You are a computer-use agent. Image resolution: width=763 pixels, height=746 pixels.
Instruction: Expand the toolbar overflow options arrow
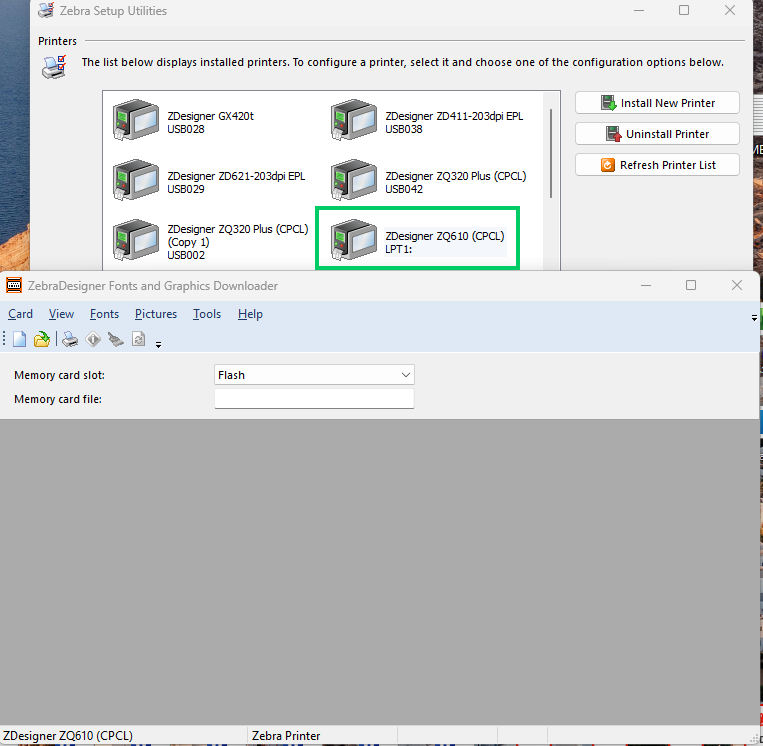click(158, 345)
